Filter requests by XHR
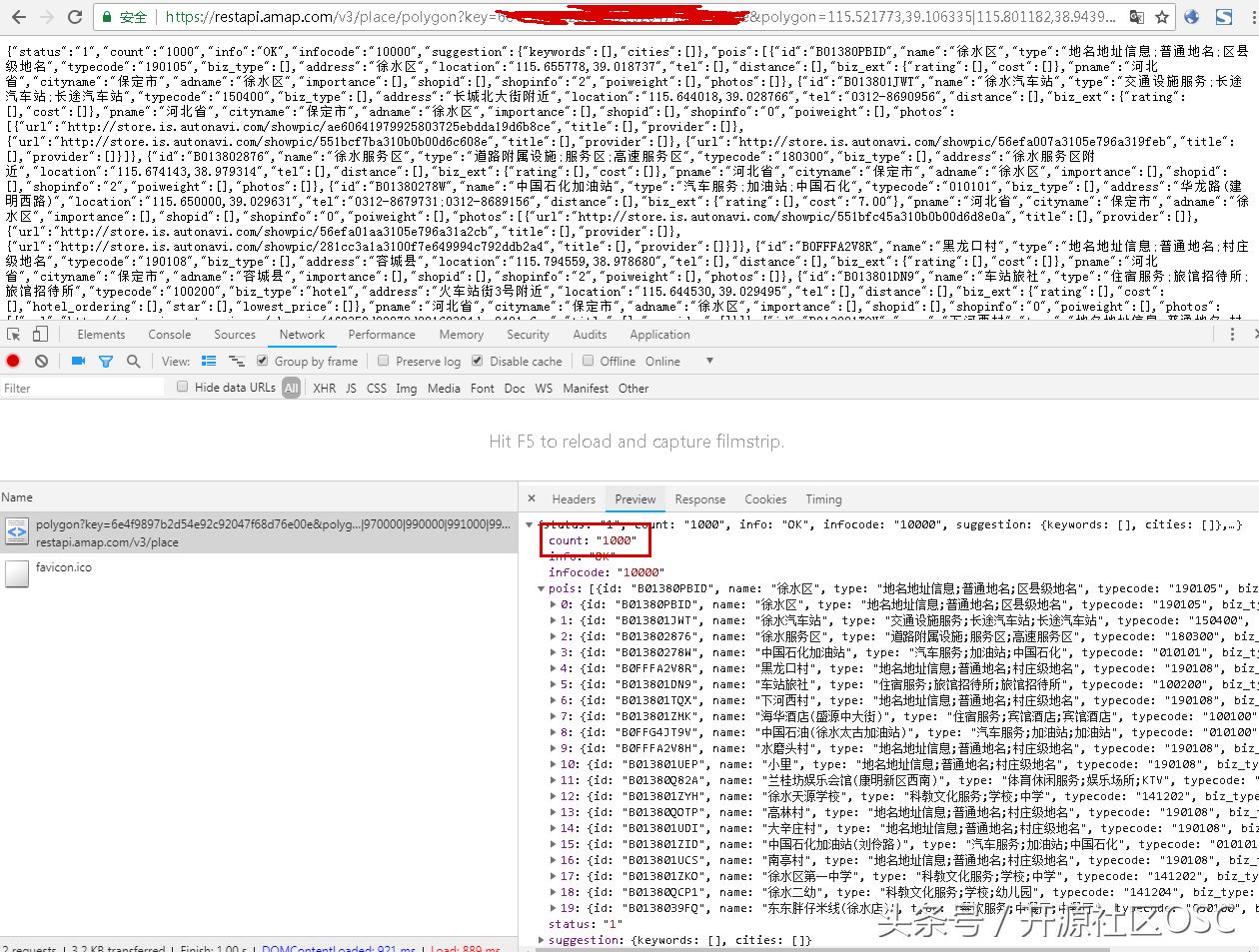The image size is (1259, 952). tap(325, 388)
